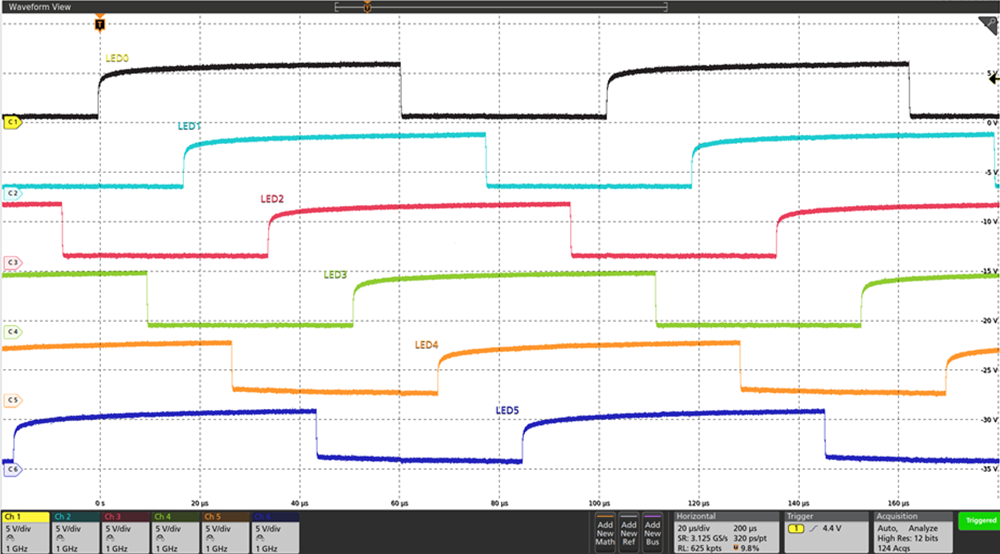Select the C3 channel handle
The image size is (1000, 554).
[x=12, y=262]
